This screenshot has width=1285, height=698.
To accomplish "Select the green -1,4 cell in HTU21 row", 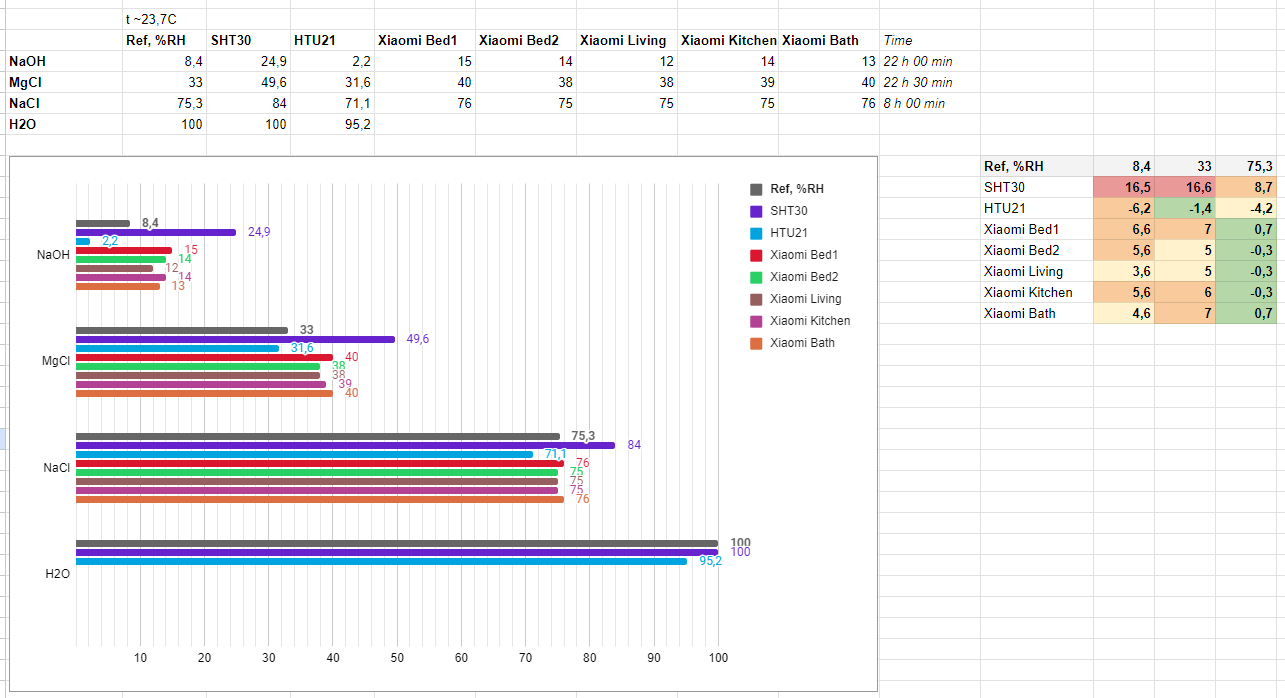I will click(1186, 208).
